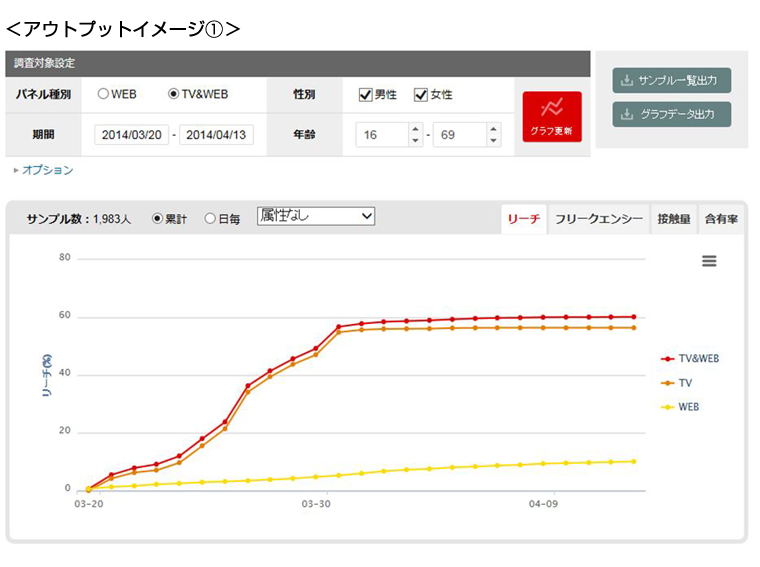This screenshot has height=567, width=760.
Task: Switch to the リーチ tab
Action: click(x=524, y=219)
